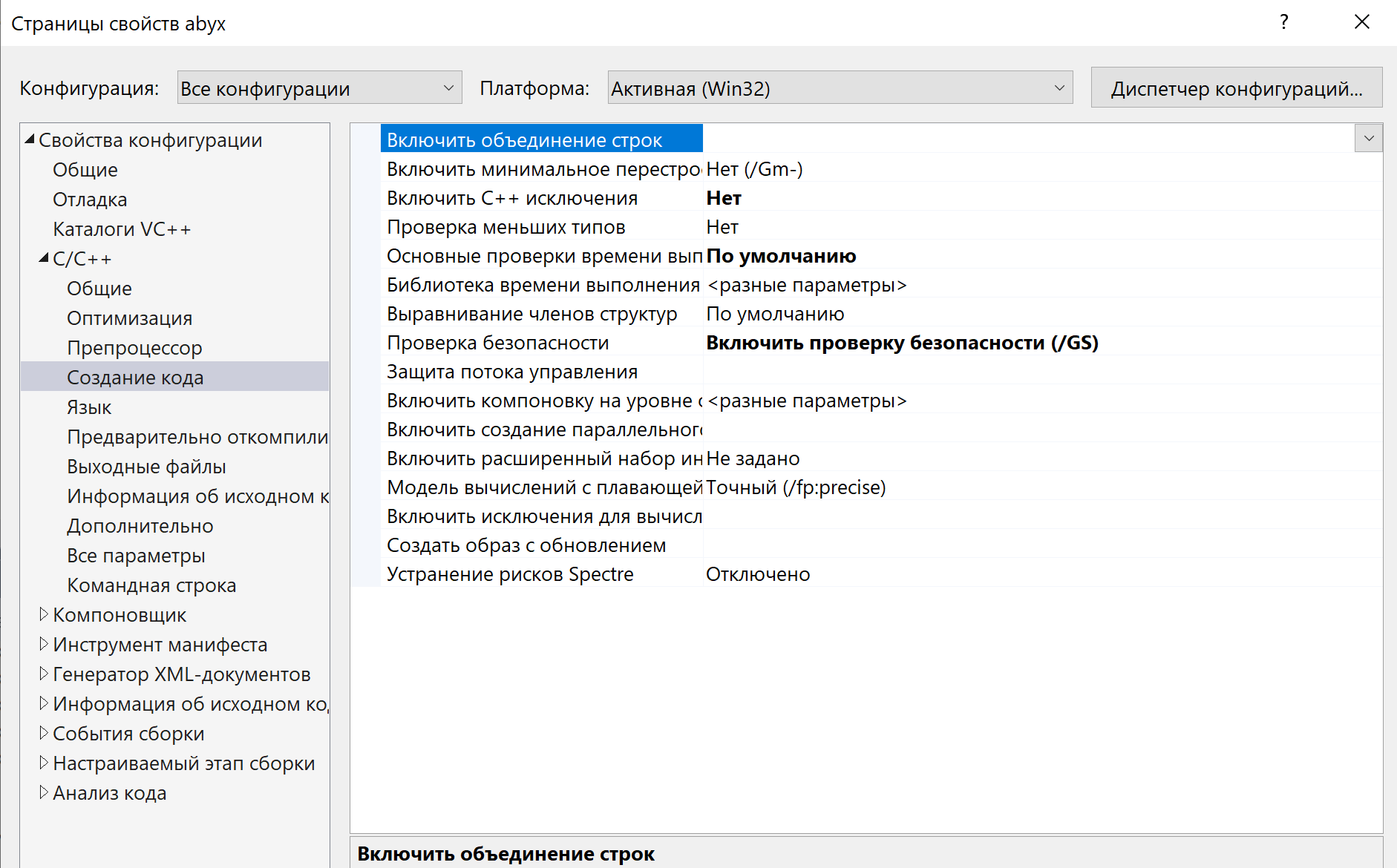Open the Командная строка page
1397x868 pixels.
tap(151, 585)
